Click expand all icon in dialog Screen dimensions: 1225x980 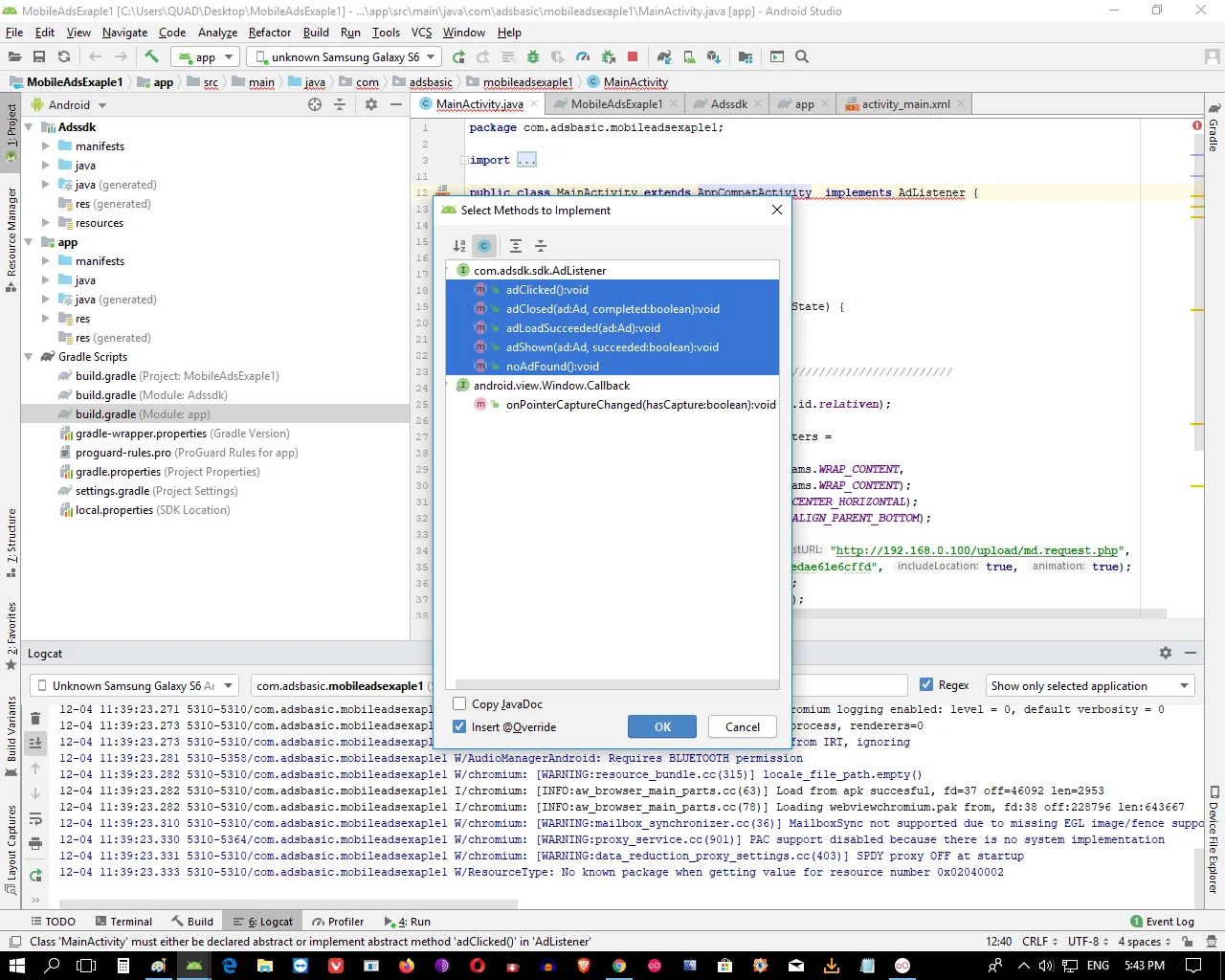point(516,246)
